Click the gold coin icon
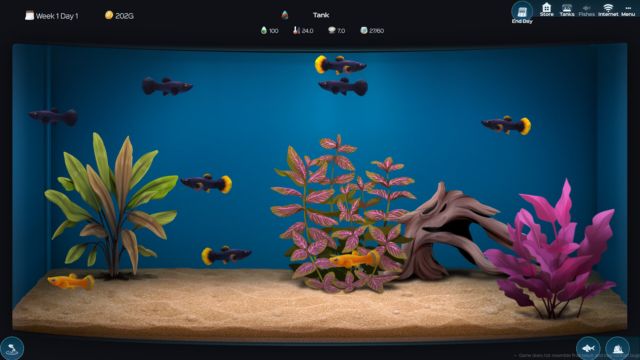 [109, 15]
